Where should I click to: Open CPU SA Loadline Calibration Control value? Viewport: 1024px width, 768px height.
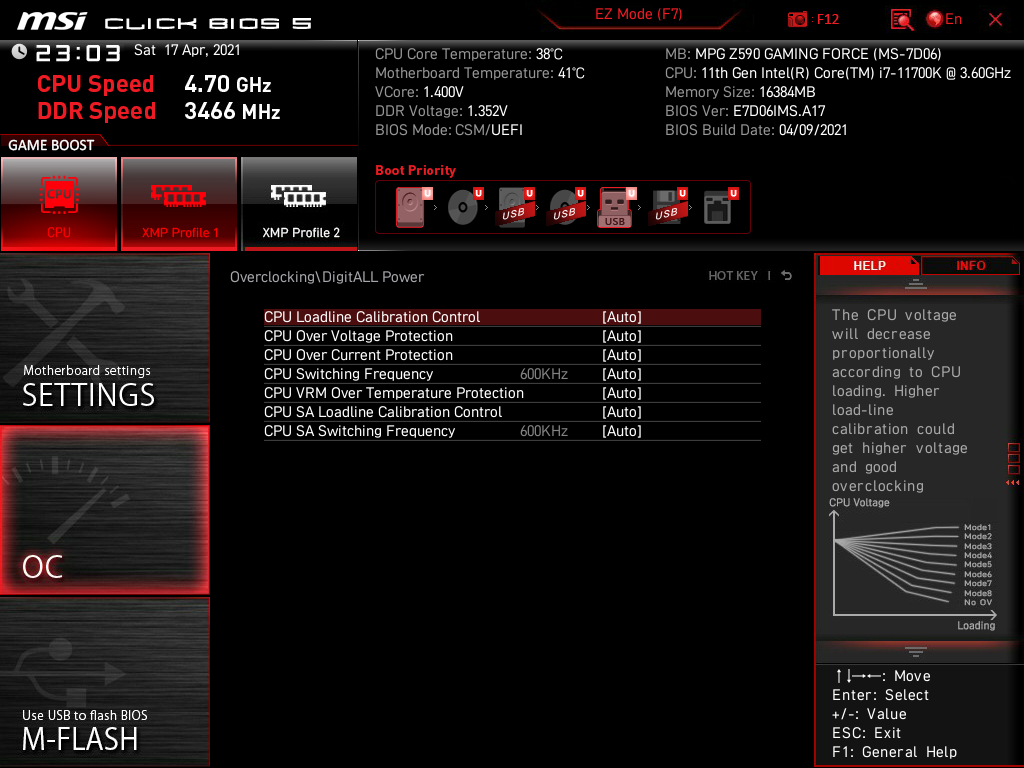[622, 411]
